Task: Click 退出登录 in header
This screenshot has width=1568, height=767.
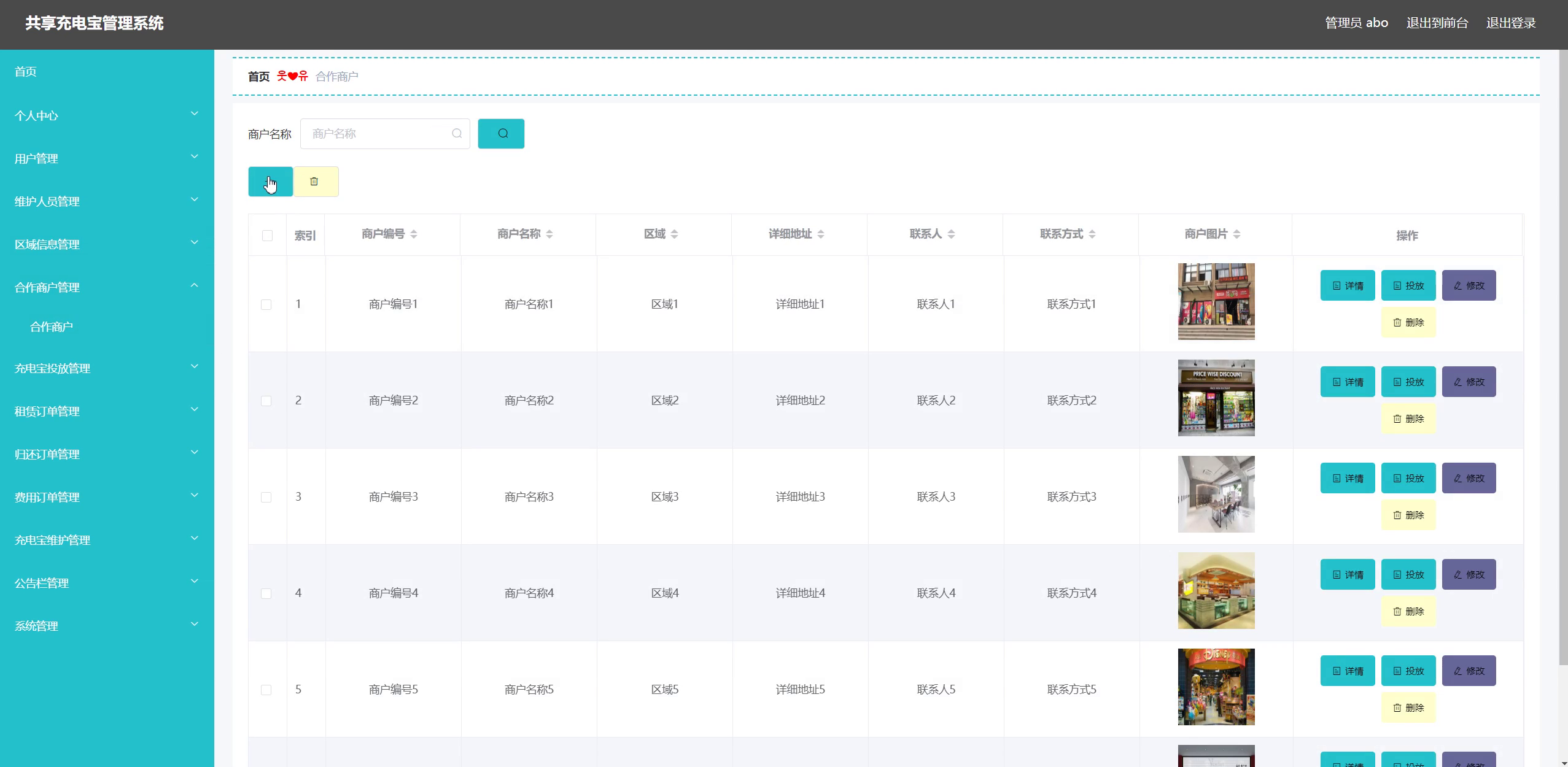Action: click(x=1511, y=23)
